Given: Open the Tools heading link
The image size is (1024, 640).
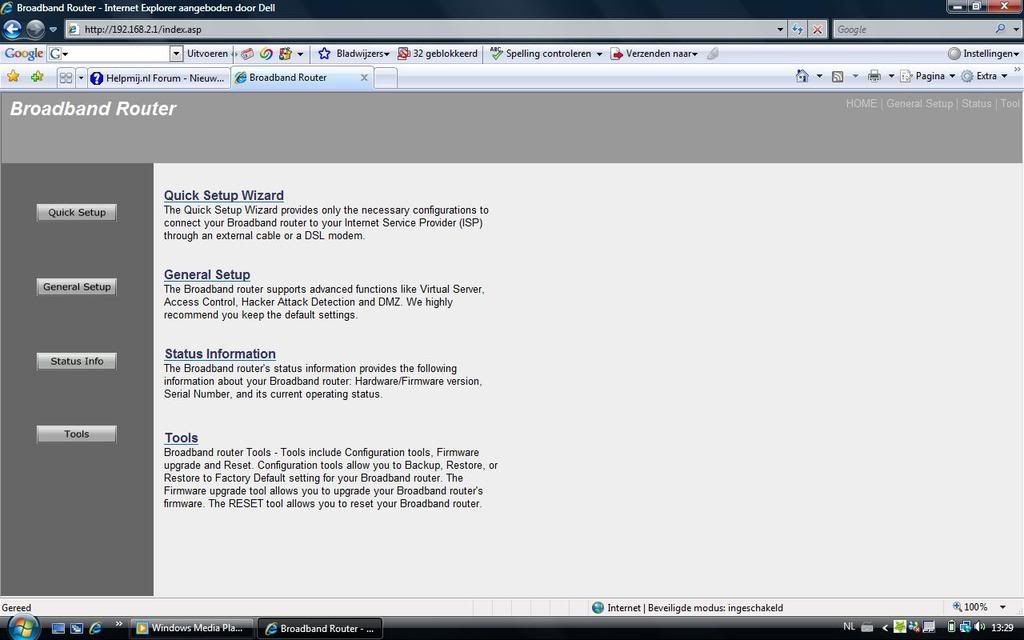Looking at the screenshot, I should tap(181, 438).
